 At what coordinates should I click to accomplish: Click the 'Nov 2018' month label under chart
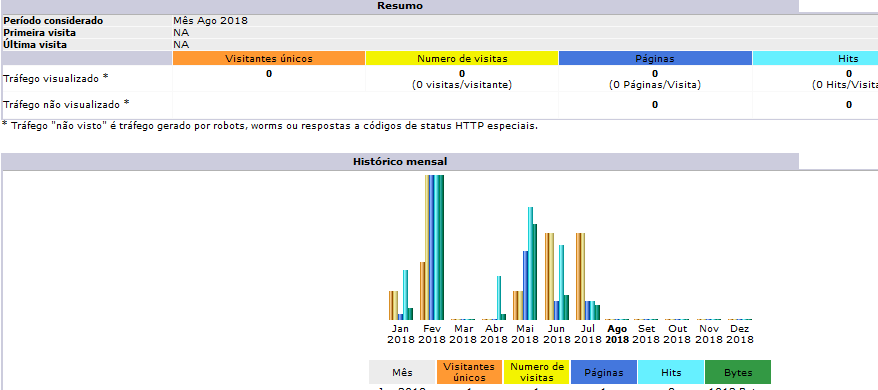708,334
